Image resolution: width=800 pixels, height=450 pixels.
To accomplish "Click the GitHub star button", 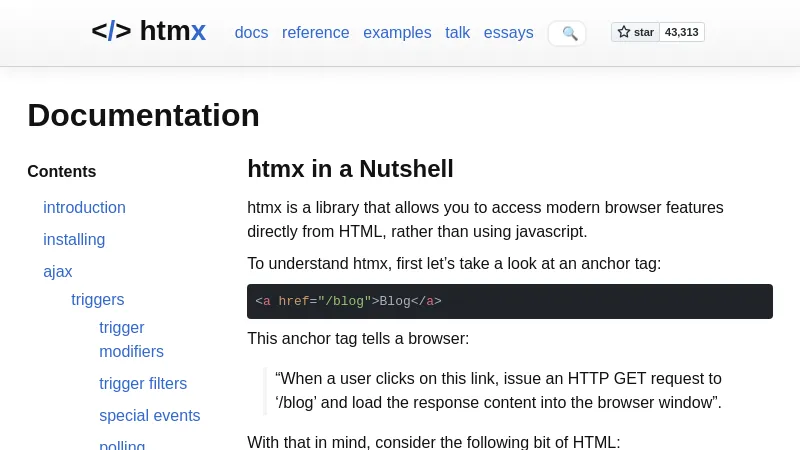I will pos(636,32).
